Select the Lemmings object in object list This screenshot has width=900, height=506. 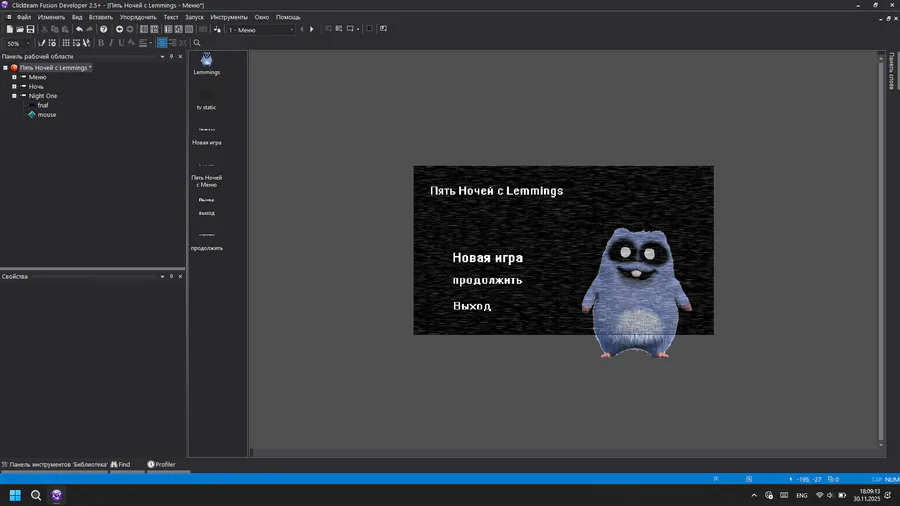pos(207,64)
